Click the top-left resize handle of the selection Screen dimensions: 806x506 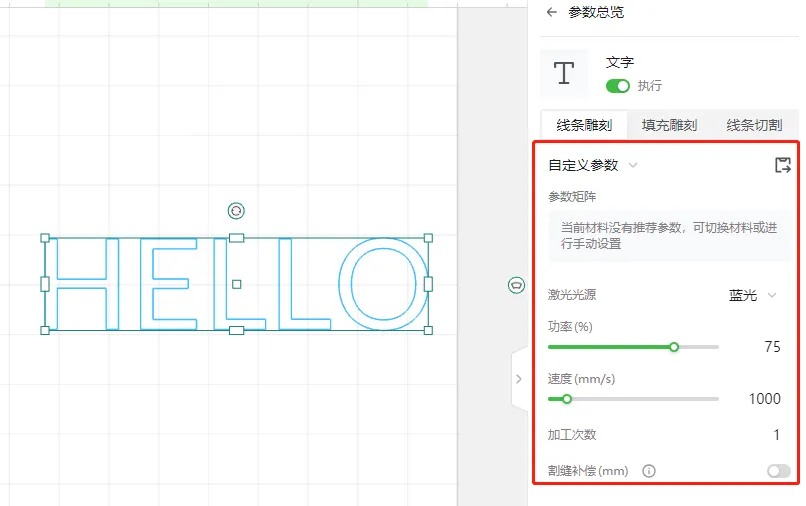click(45, 238)
